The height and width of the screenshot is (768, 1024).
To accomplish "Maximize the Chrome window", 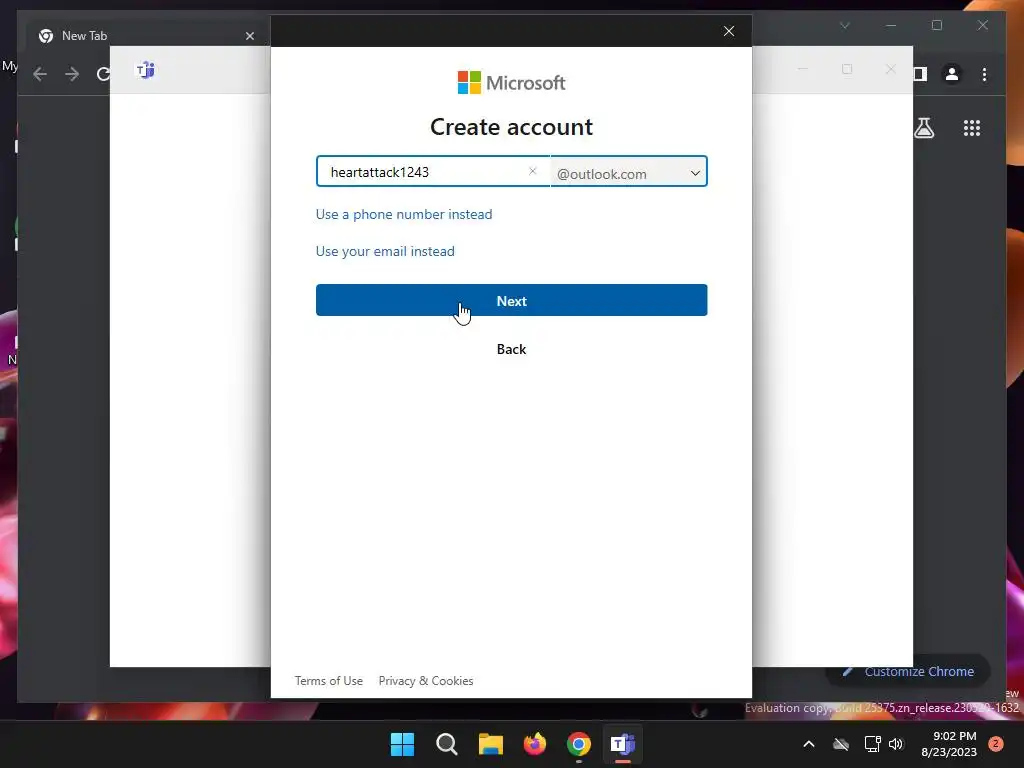I will [x=936, y=25].
